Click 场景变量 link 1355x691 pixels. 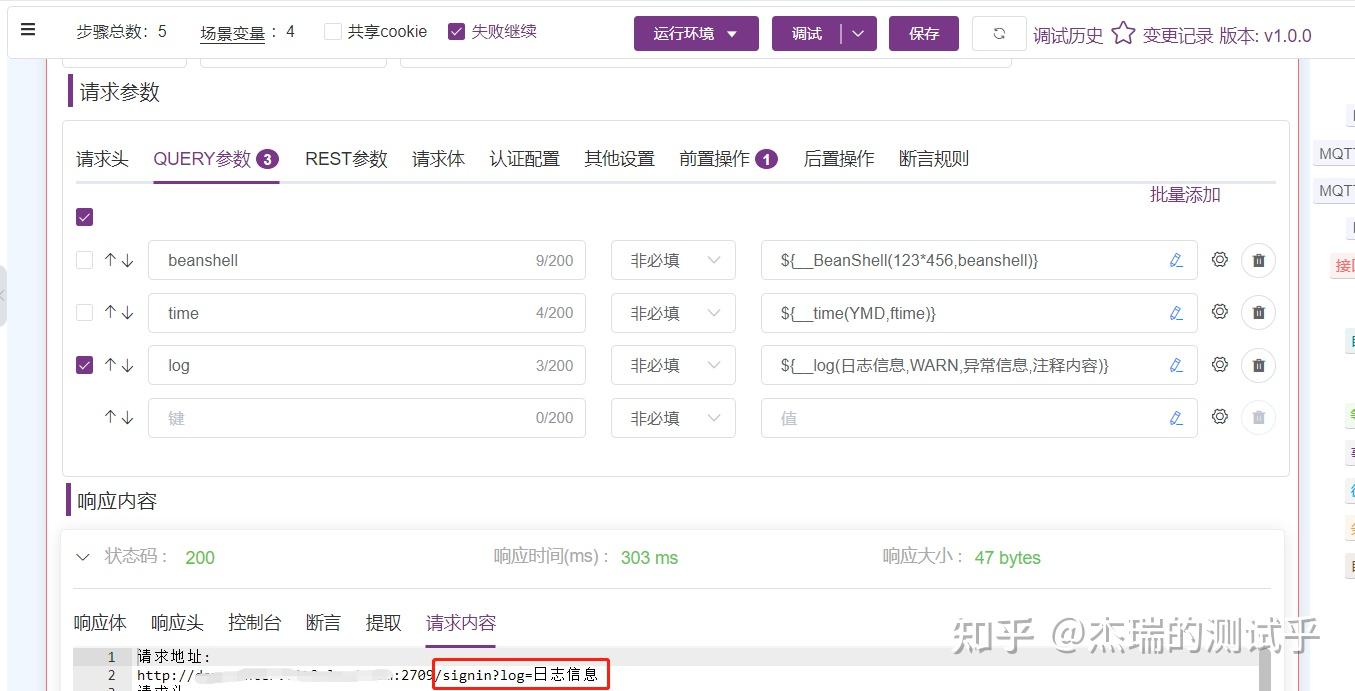pos(232,33)
